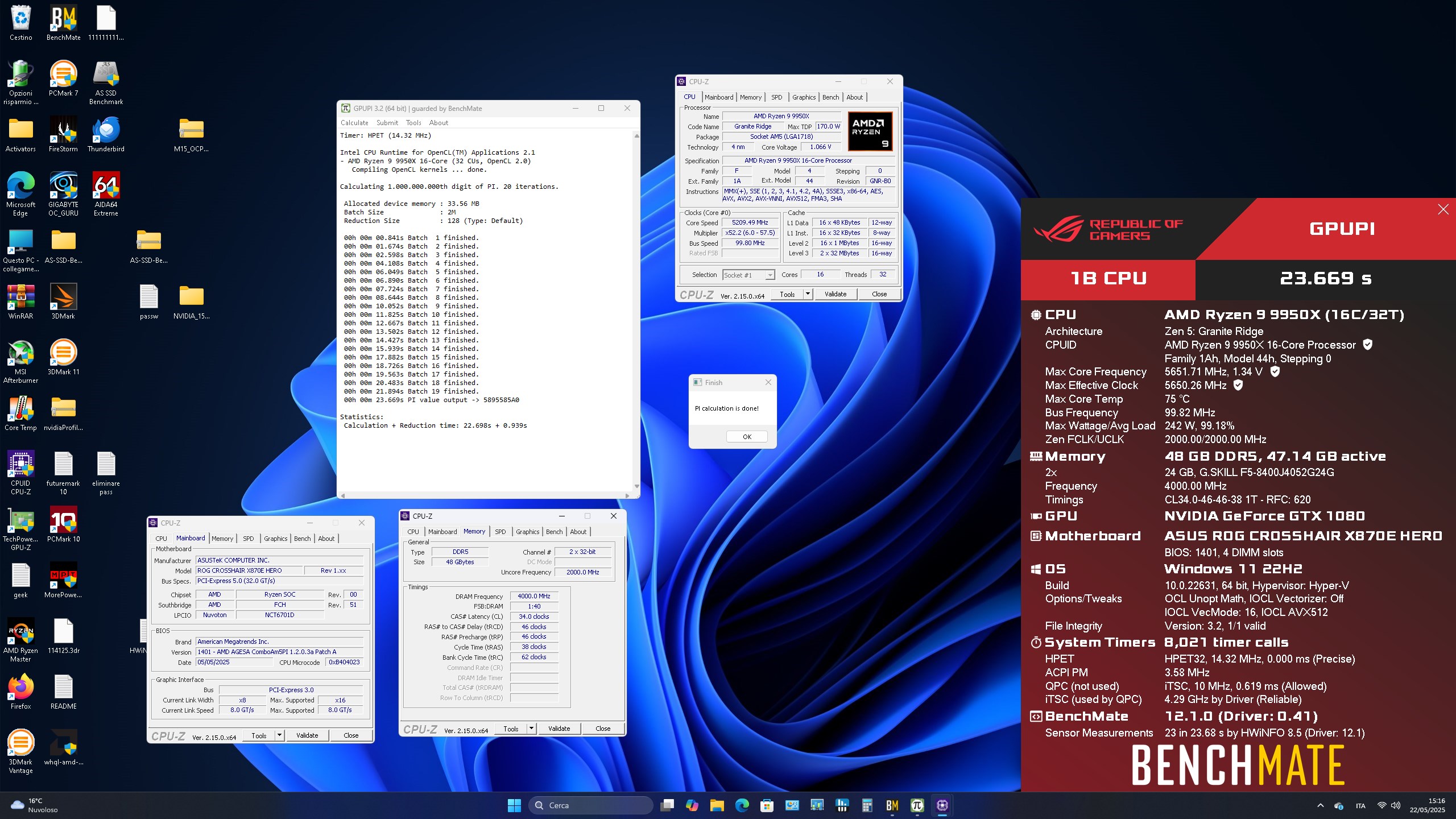Open the volume speaker tray icon
This screenshot has width=1456, height=819.
click(1396, 805)
